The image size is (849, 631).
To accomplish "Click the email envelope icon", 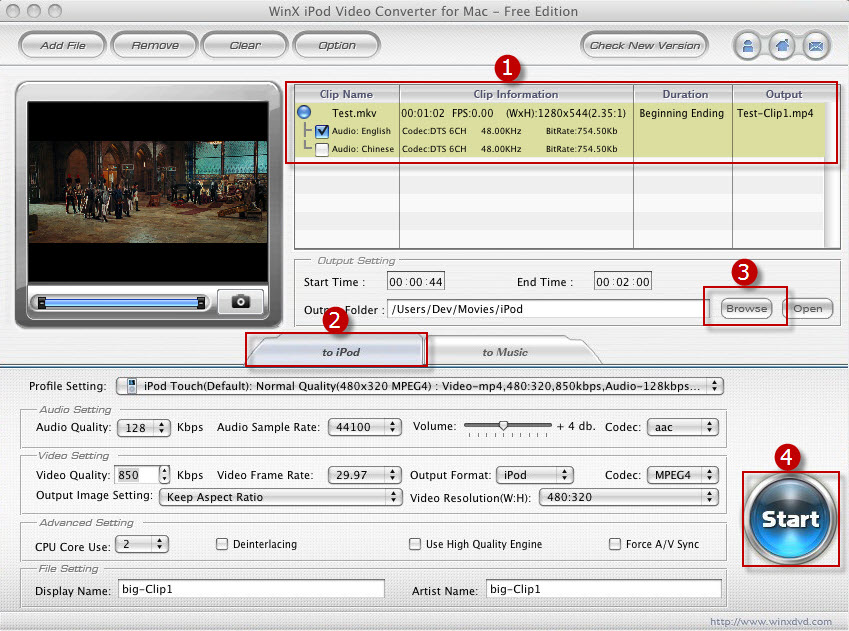I will tap(816, 46).
